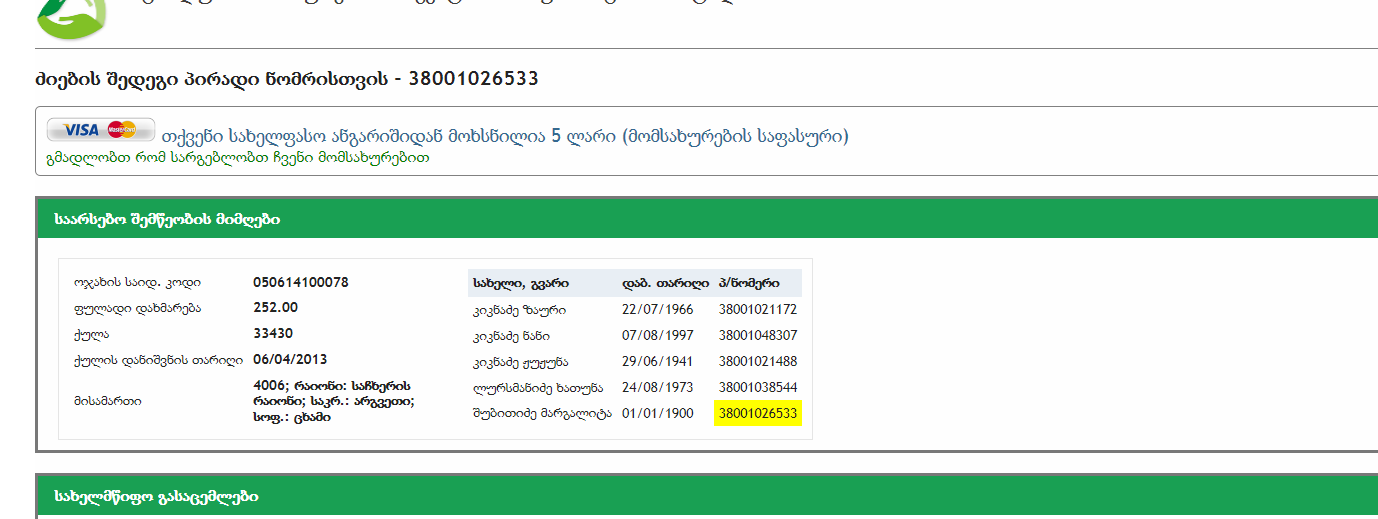Click the green thank-you text below payment notice
The height and width of the screenshot is (519, 1378).
pyautogui.click(x=238, y=158)
